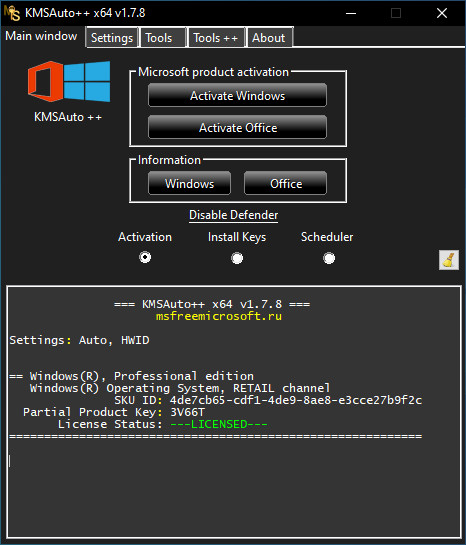Open the Tools ++ tab
The width and height of the screenshot is (466, 545).
(216, 38)
